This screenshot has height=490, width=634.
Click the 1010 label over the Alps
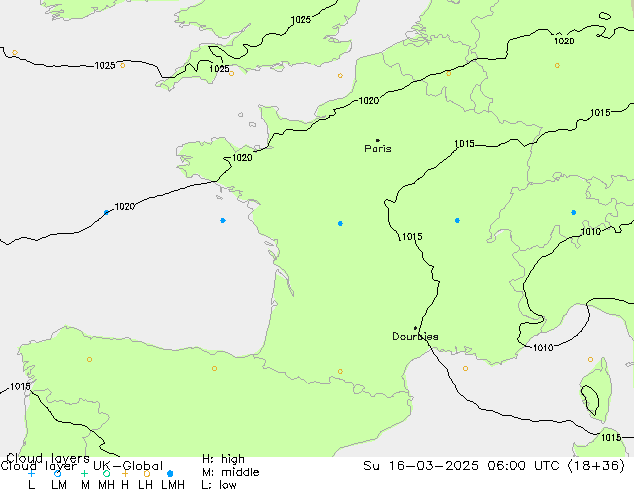tap(591, 232)
